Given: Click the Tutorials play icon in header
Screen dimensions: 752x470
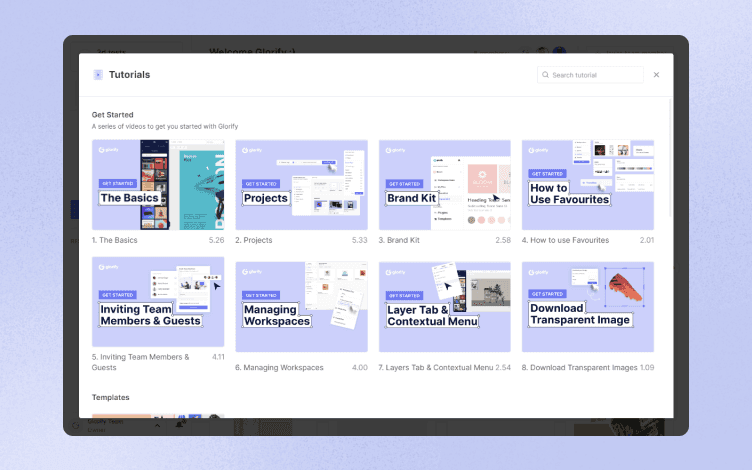Looking at the screenshot, I should pyautogui.click(x=98, y=74).
